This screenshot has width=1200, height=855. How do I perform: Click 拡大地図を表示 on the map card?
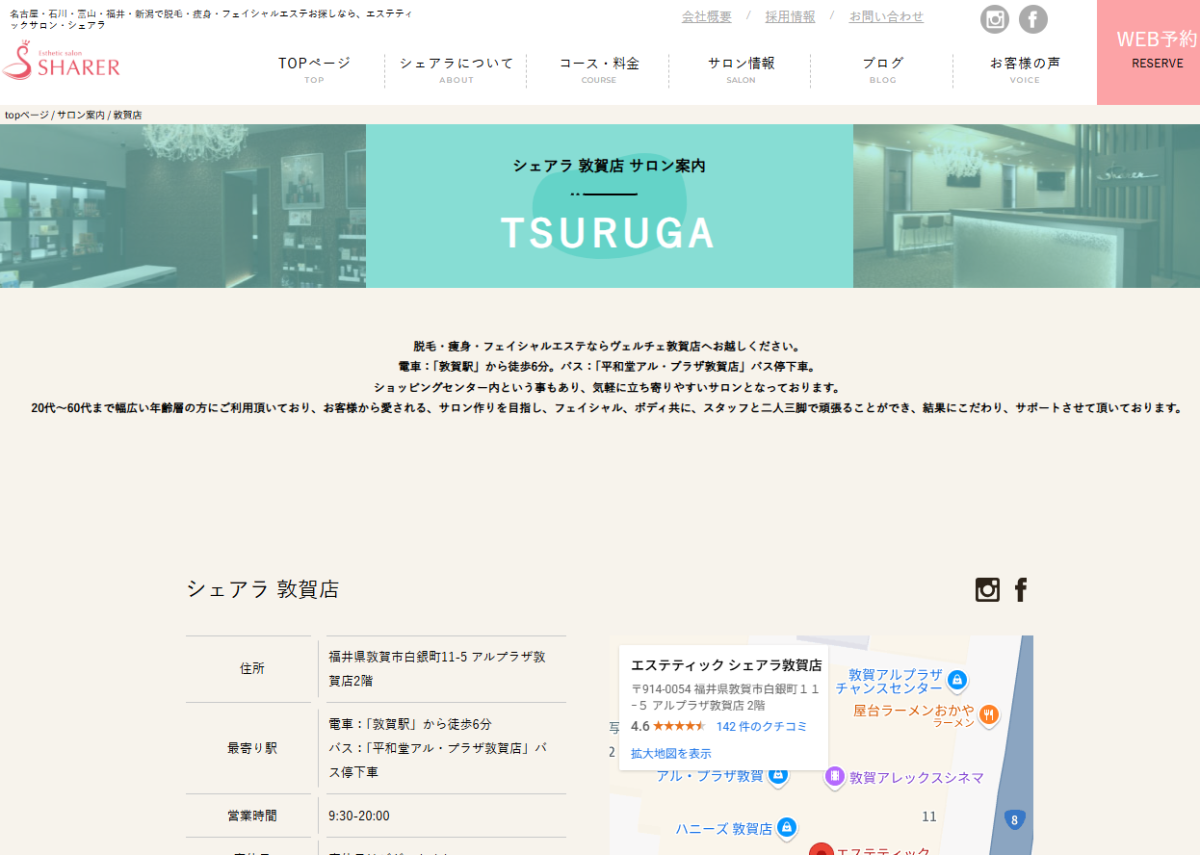coord(671,753)
